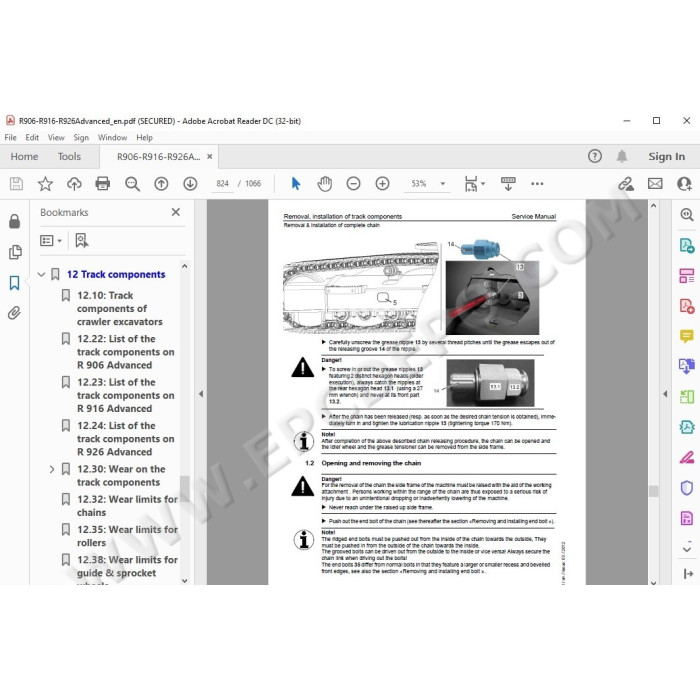Activate the Hand pan tool

coord(325,183)
